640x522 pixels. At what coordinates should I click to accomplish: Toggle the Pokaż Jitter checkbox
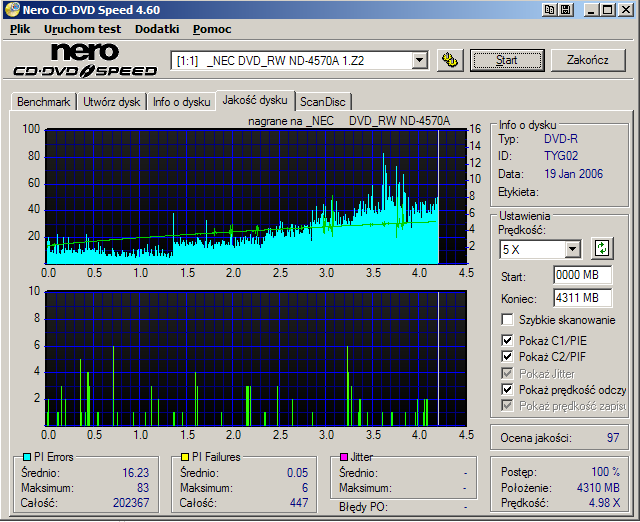507,373
